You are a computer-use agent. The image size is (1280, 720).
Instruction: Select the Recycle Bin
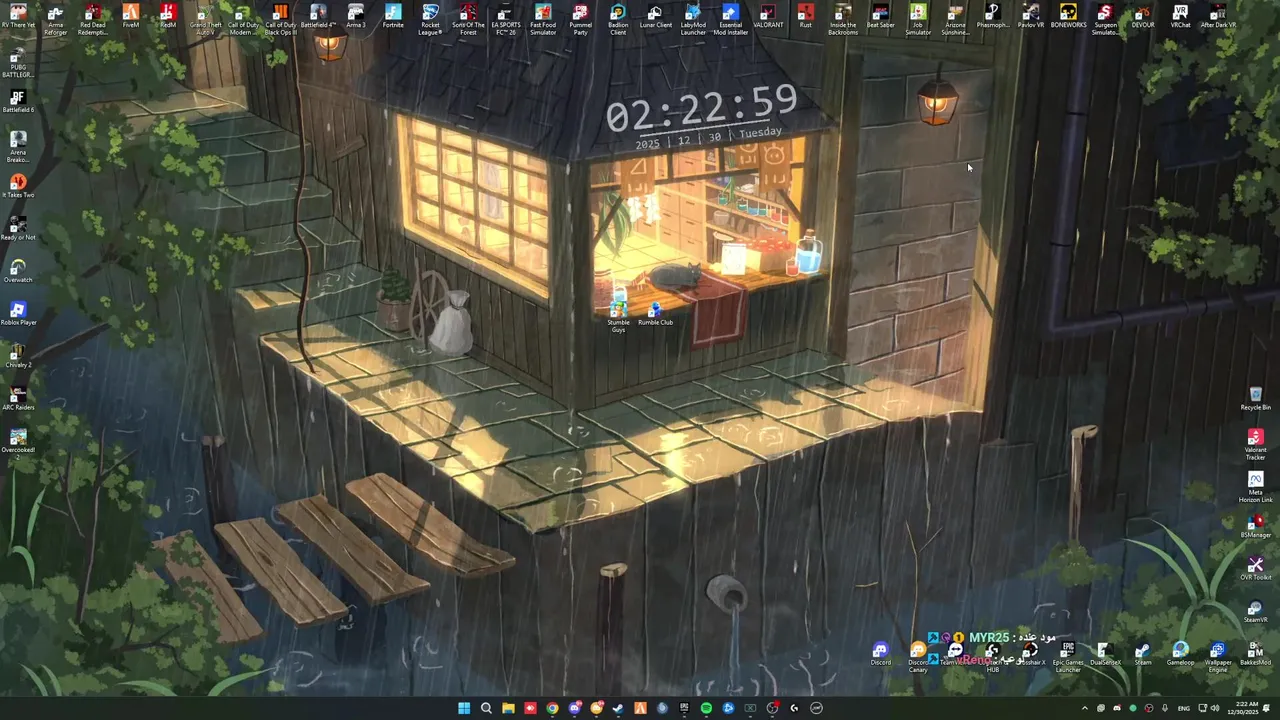tap(1256, 399)
